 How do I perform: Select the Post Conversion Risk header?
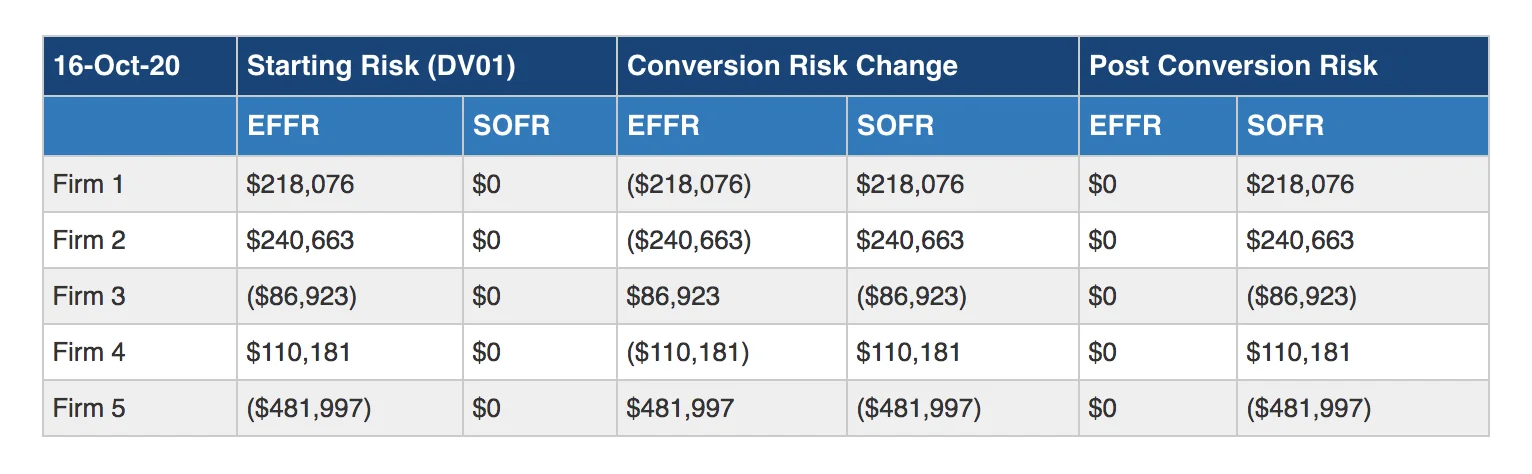1233,66
